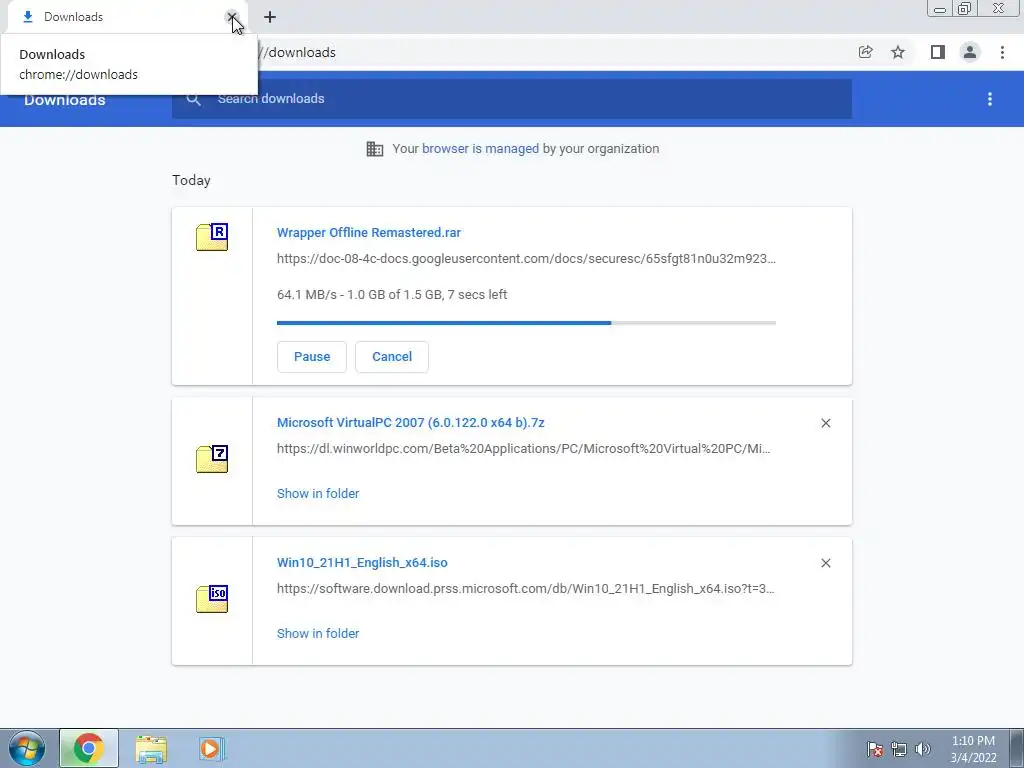This screenshot has height=768, width=1024.
Task: Open Microsoft VirtualPC 2007 .7z file
Action: 411,423
